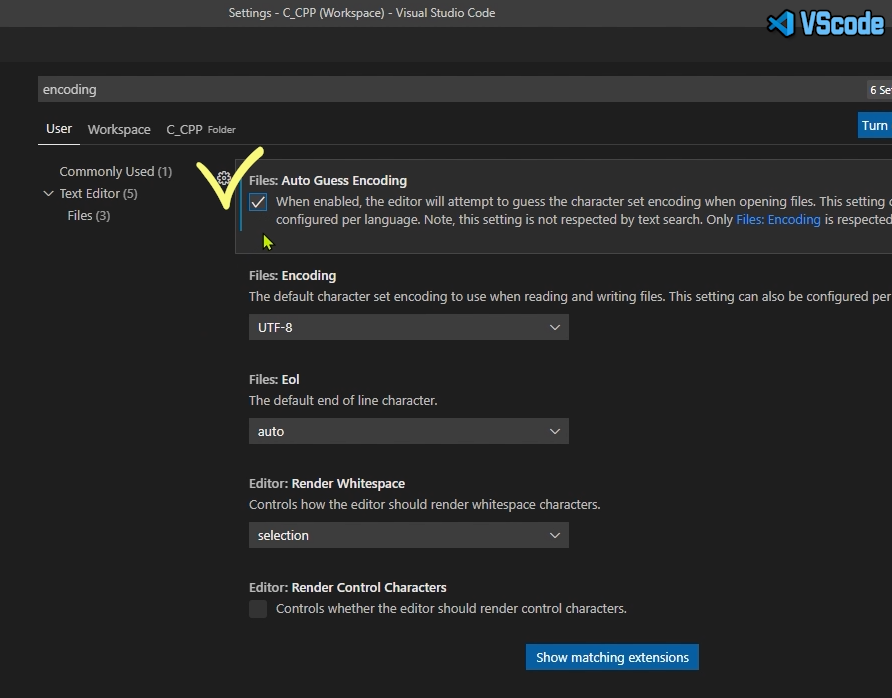Enable Render Control Characters checkbox
The height and width of the screenshot is (698, 892).
point(258,609)
